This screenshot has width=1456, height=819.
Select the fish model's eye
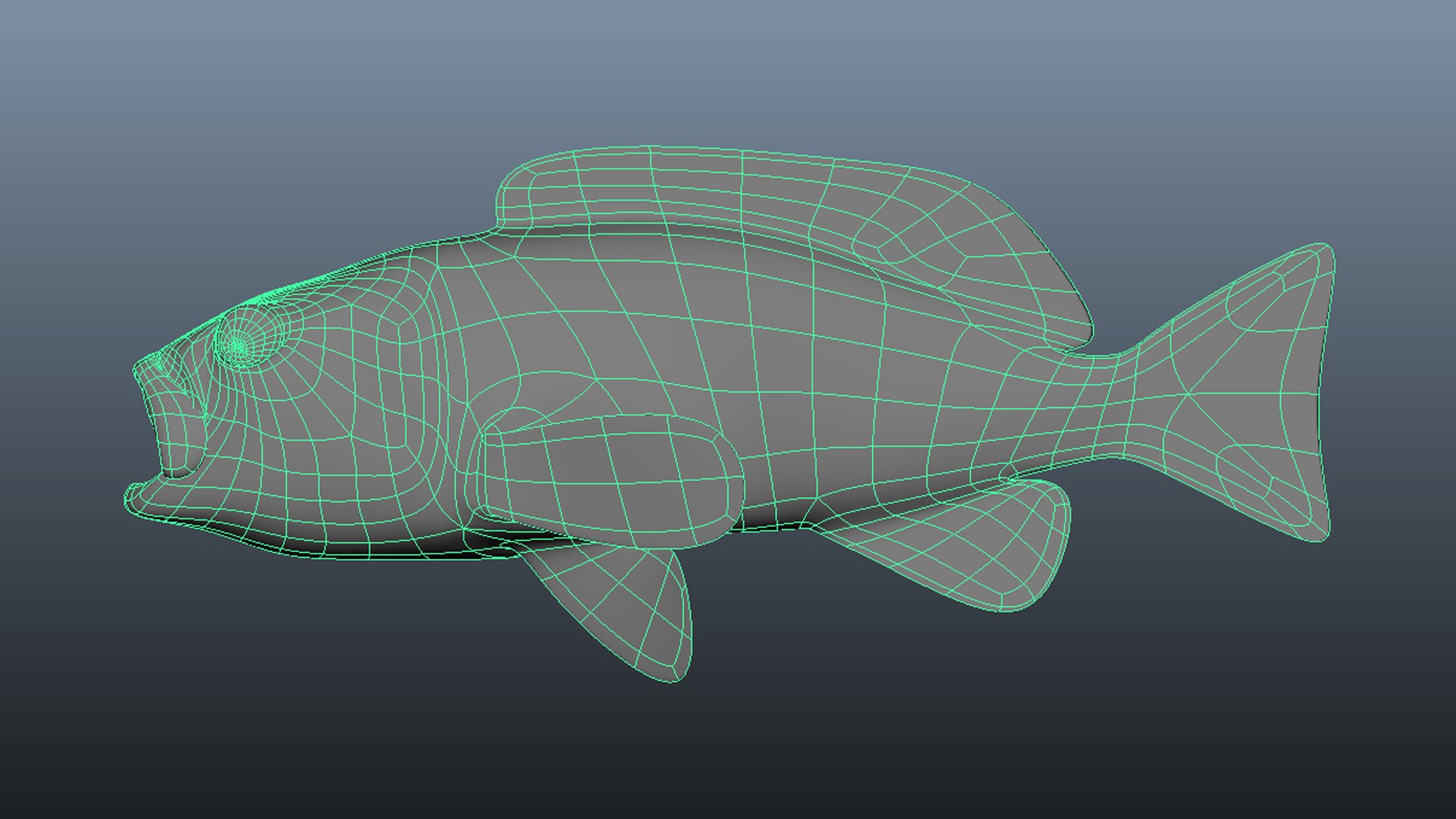[252, 335]
